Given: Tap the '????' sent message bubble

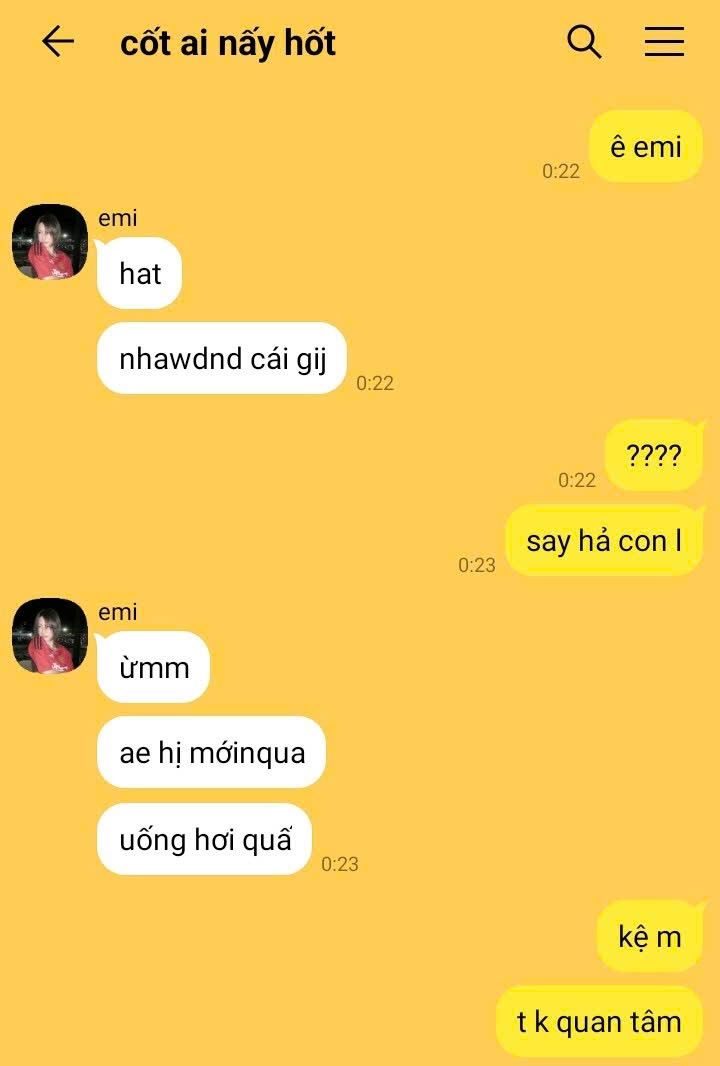Looking at the screenshot, I should (653, 455).
